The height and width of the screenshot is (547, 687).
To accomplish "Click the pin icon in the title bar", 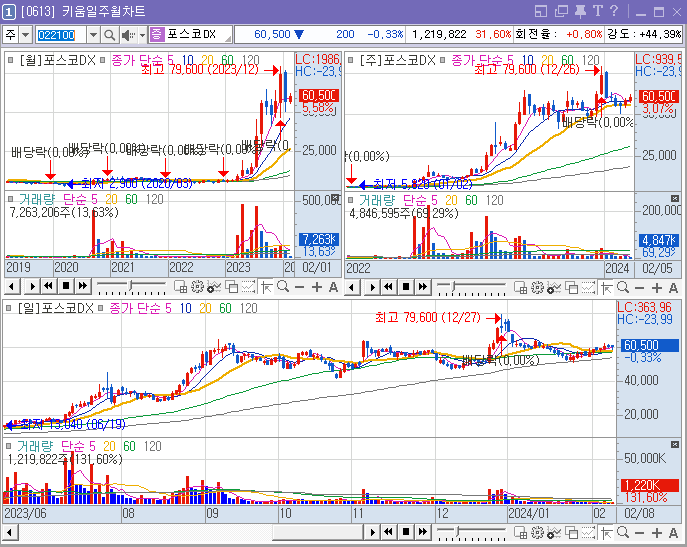I will click(x=581, y=11).
